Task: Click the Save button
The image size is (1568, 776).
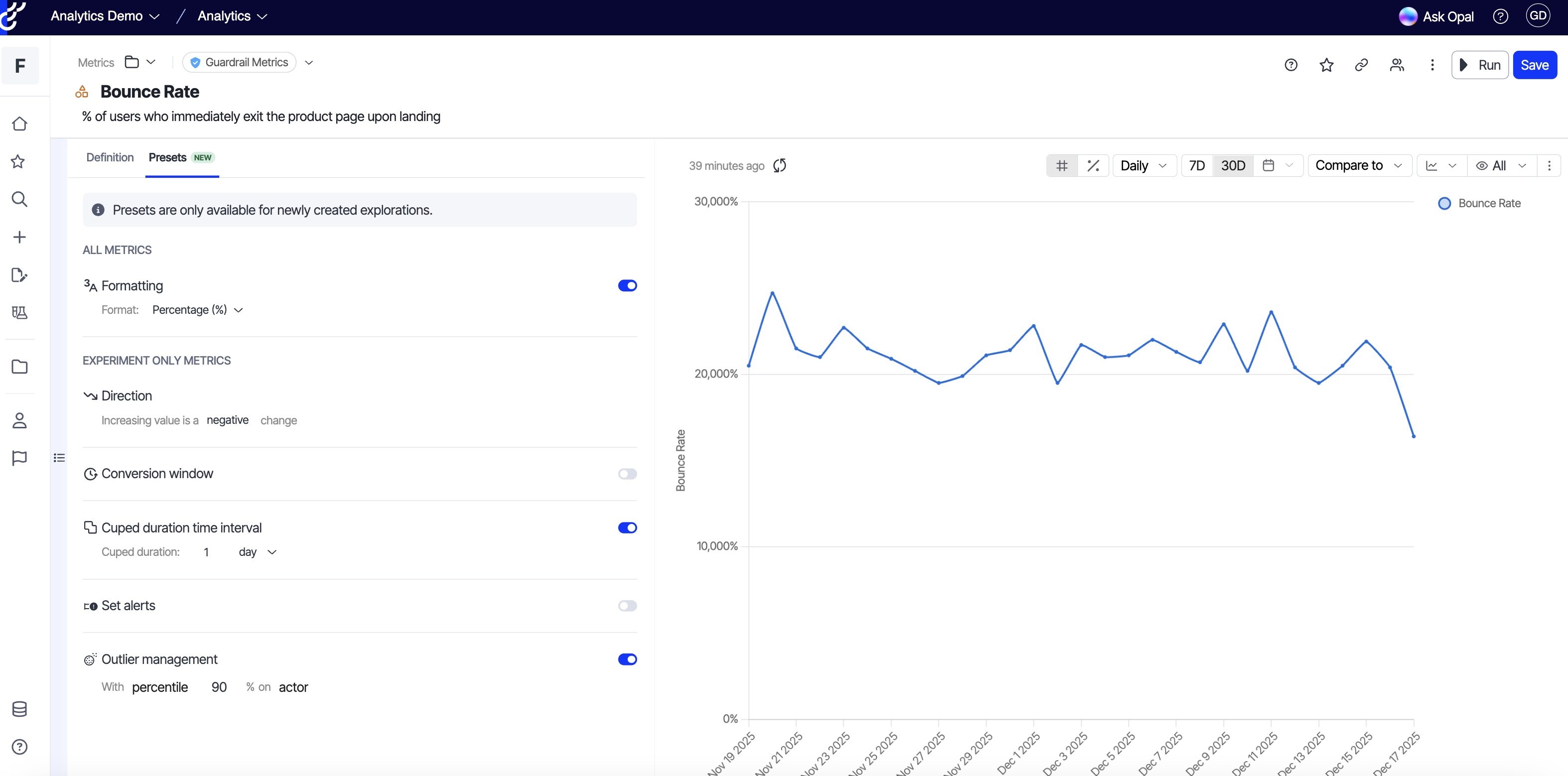Action: (1534, 65)
